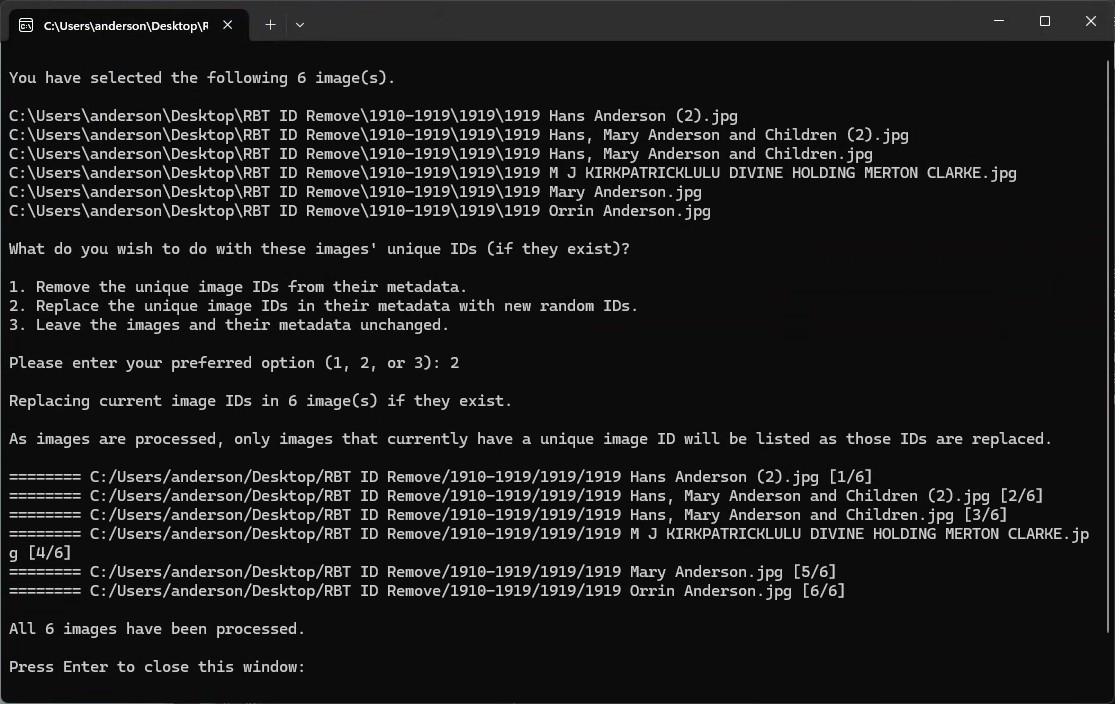
Task: Expand the new tab profile dropdown
Action: [x=299, y=25]
